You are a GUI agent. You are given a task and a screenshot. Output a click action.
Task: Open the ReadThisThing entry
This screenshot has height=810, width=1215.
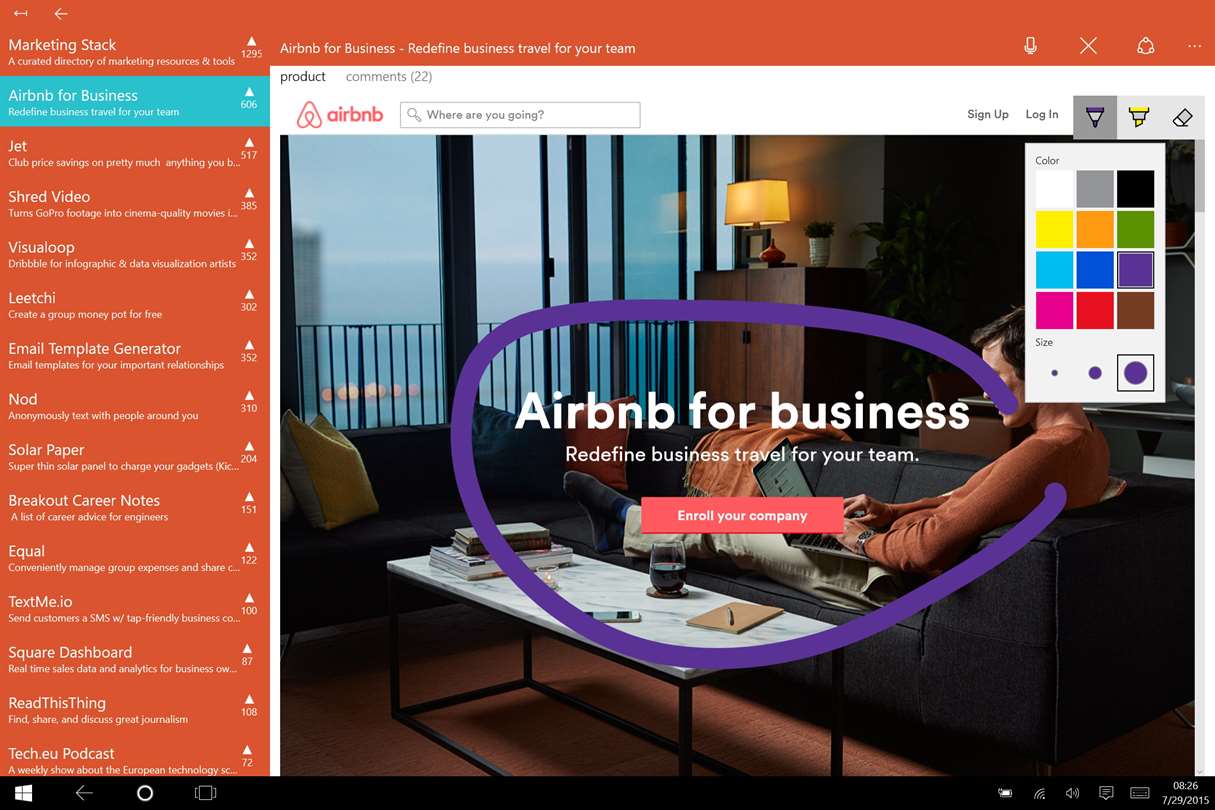135,710
